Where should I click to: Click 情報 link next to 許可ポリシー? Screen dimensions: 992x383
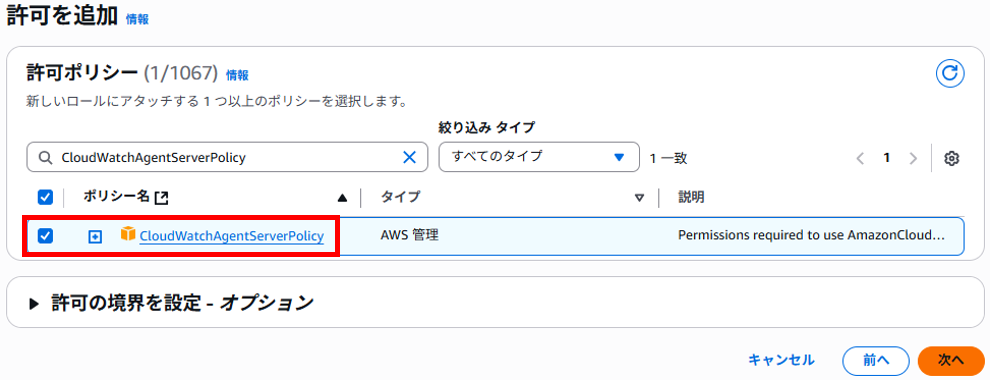pyautogui.click(x=237, y=75)
